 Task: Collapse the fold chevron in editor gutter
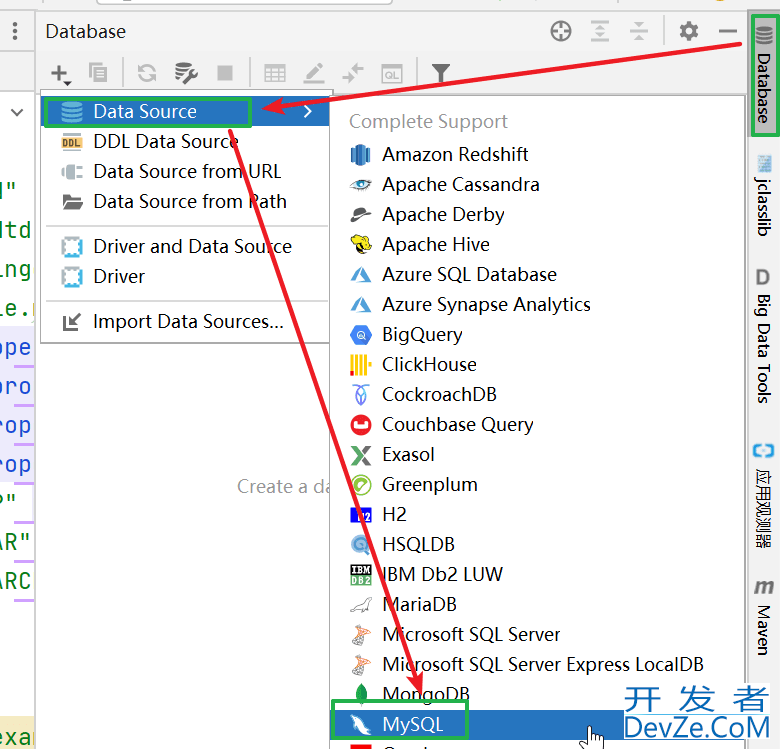pyautogui.click(x=17, y=112)
